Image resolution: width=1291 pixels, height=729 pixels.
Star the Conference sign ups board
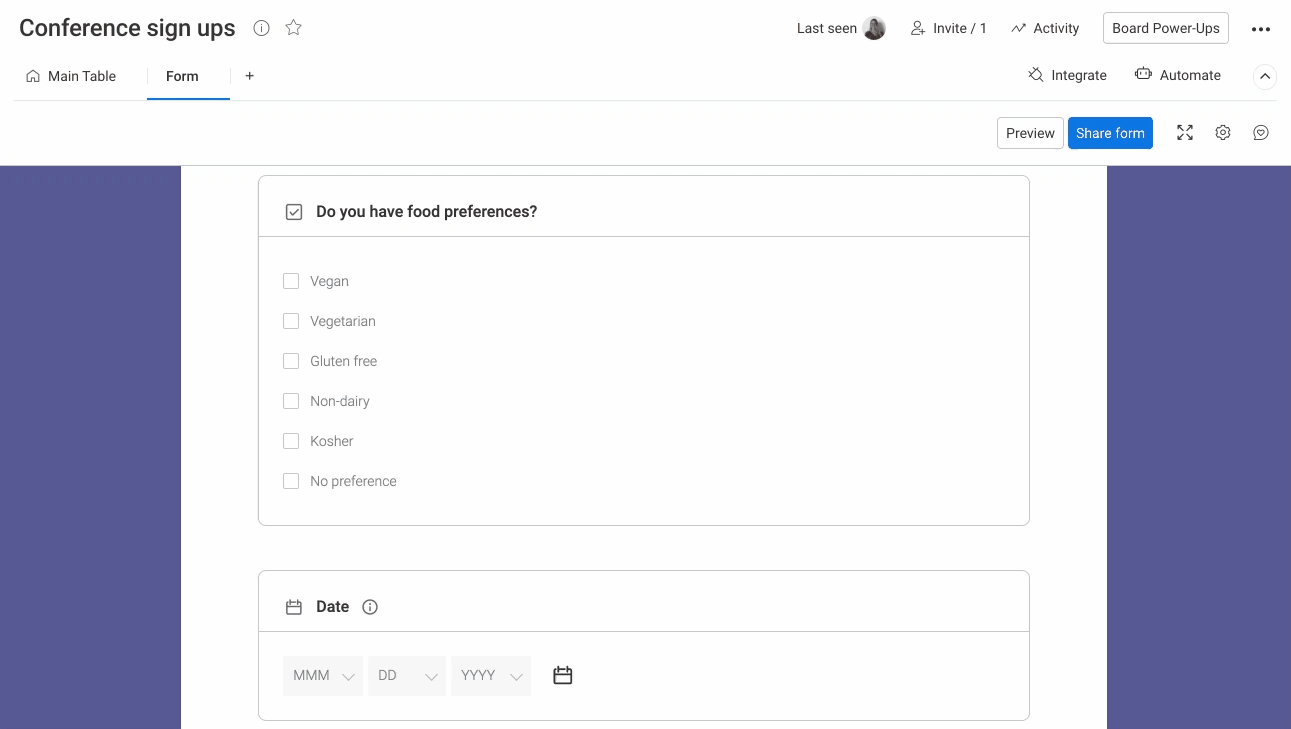click(x=293, y=28)
